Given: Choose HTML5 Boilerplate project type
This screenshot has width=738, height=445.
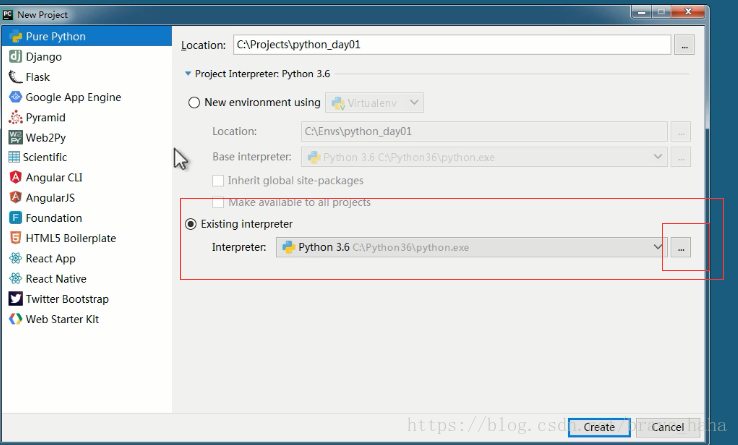Looking at the screenshot, I should (x=87, y=238).
